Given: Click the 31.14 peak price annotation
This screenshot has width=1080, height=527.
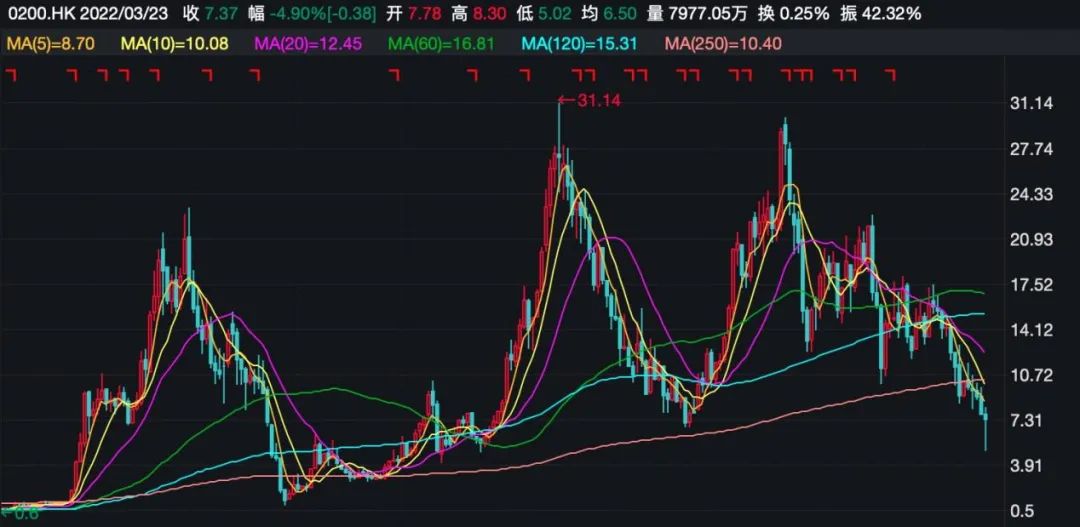Looking at the screenshot, I should pos(590,101).
